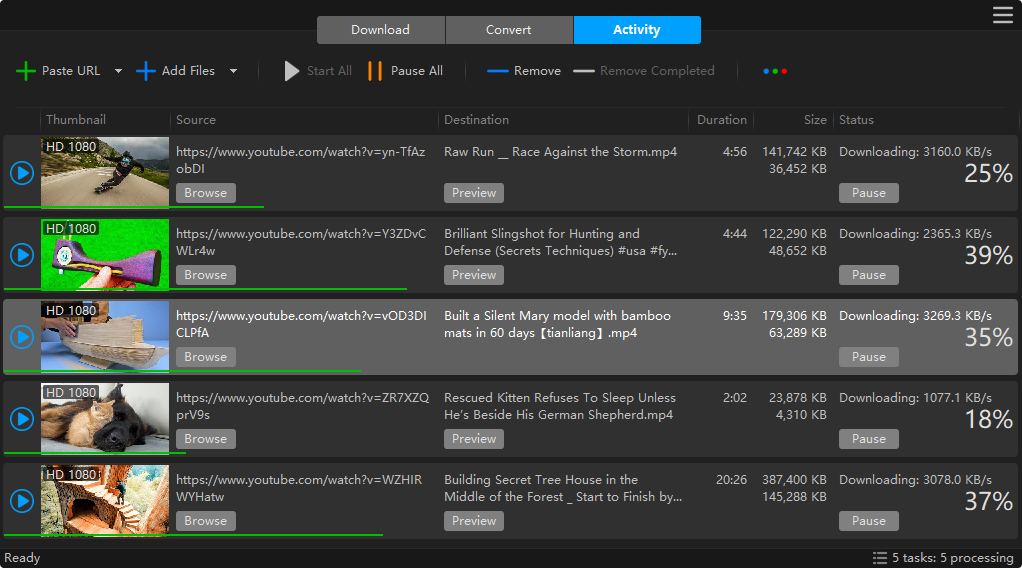Click play icon for Raw Run video
The height and width of the screenshot is (568, 1022).
pos(22,173)
